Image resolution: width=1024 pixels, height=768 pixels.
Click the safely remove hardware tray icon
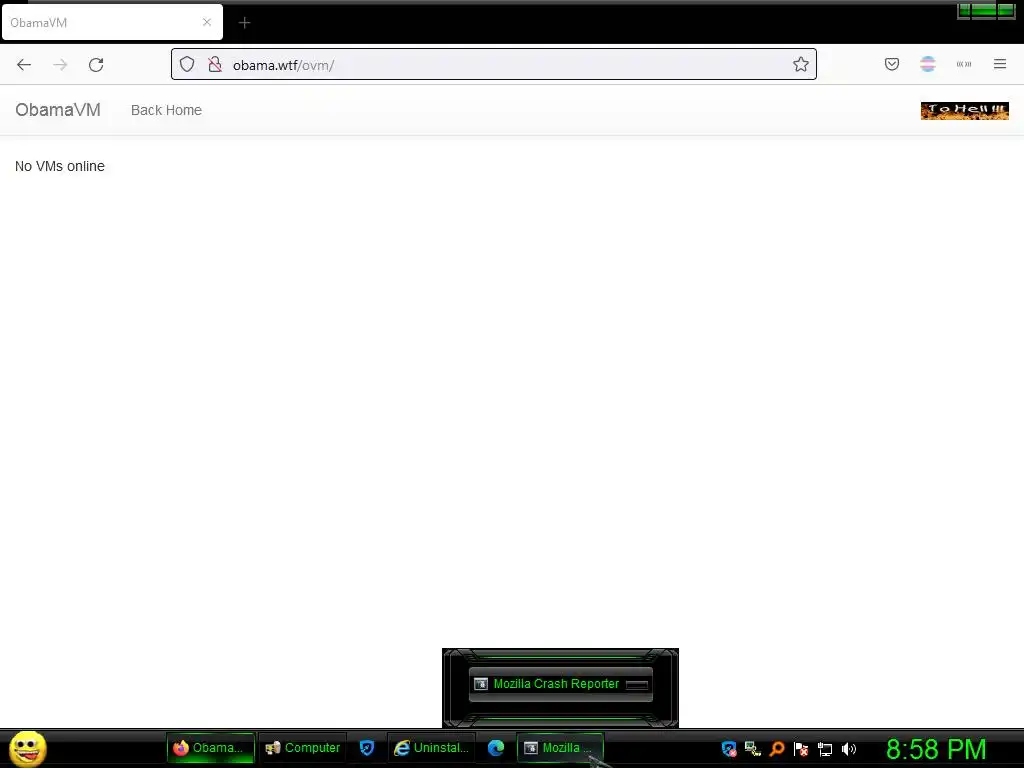[x=753, y=749]
